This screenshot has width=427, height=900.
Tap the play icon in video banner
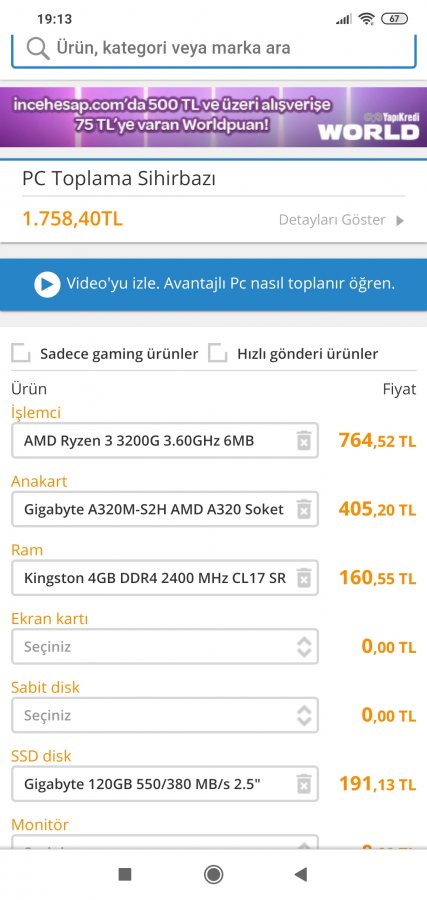coord(47,284)
